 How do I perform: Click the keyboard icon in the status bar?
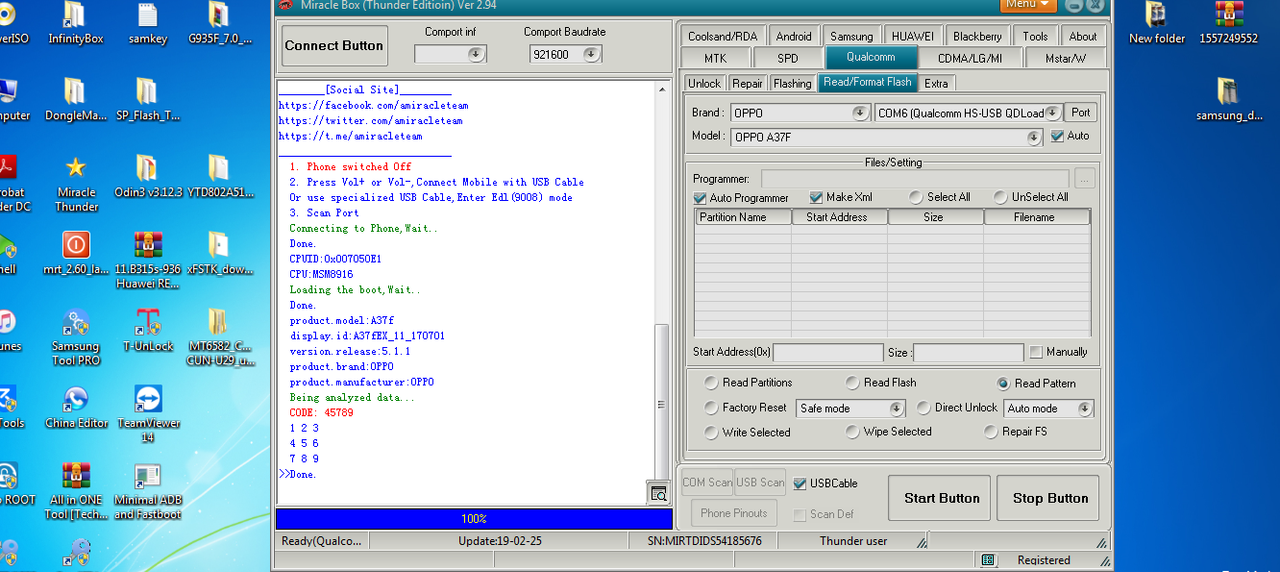coord(988,560)
